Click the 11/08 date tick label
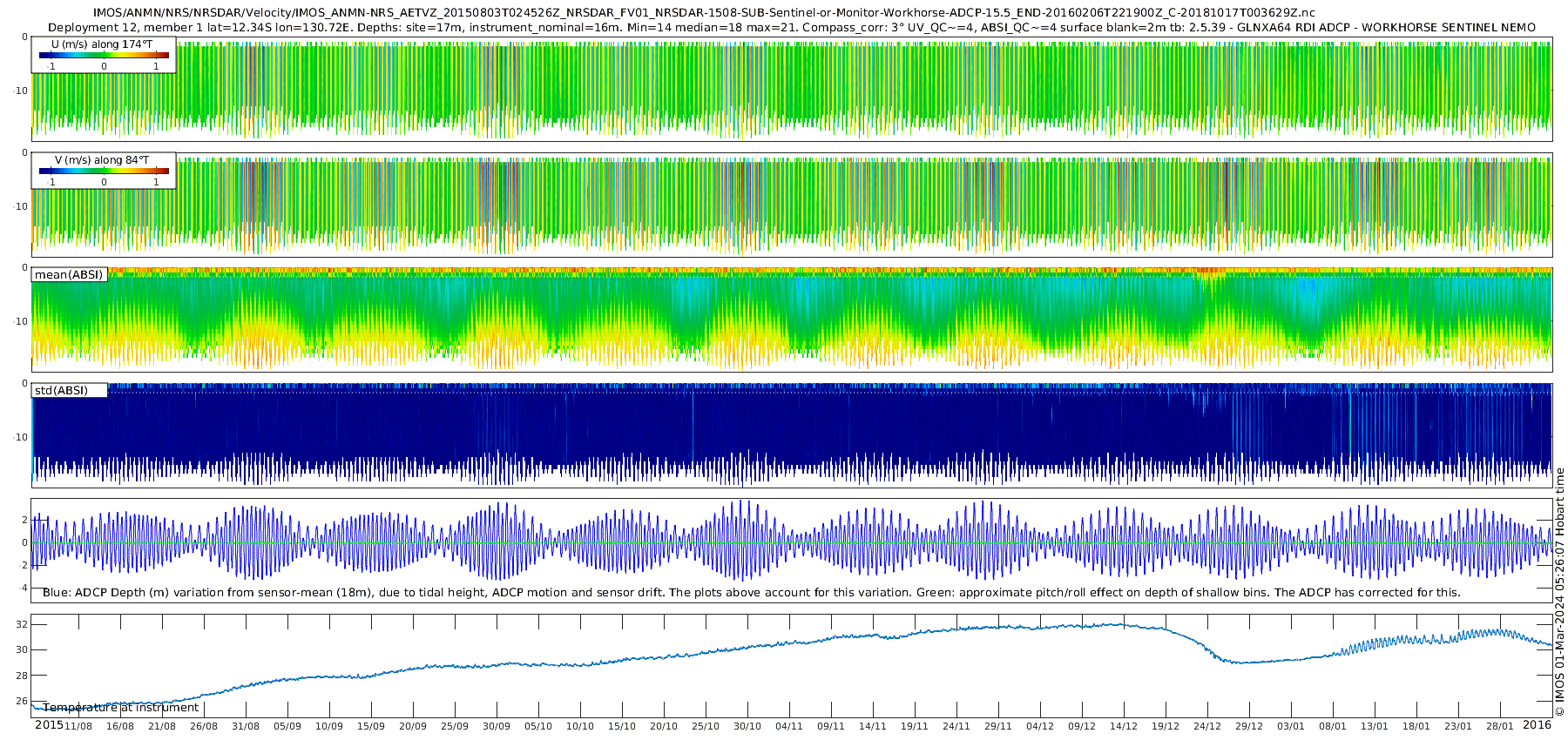1568x740 pixels. (78, 726)
